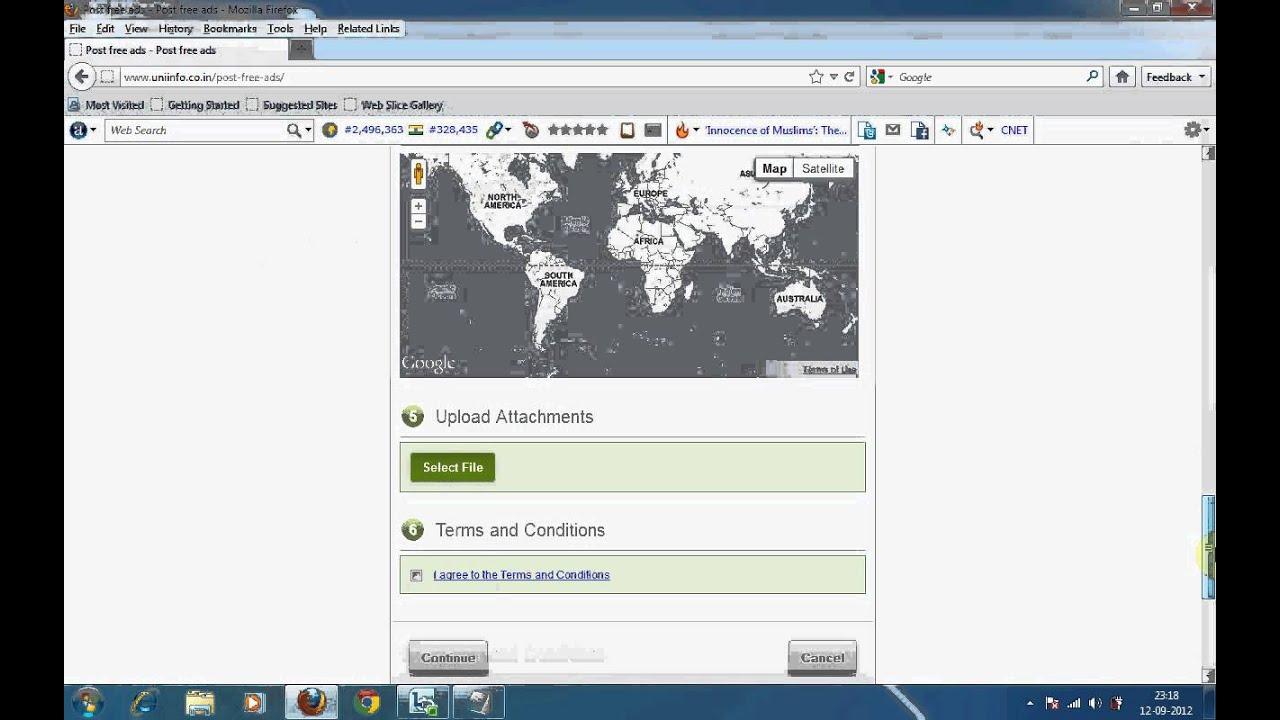Show hidden tray icons arrow
Screen dimensions: 1280x720
[x=1030, y=703]
